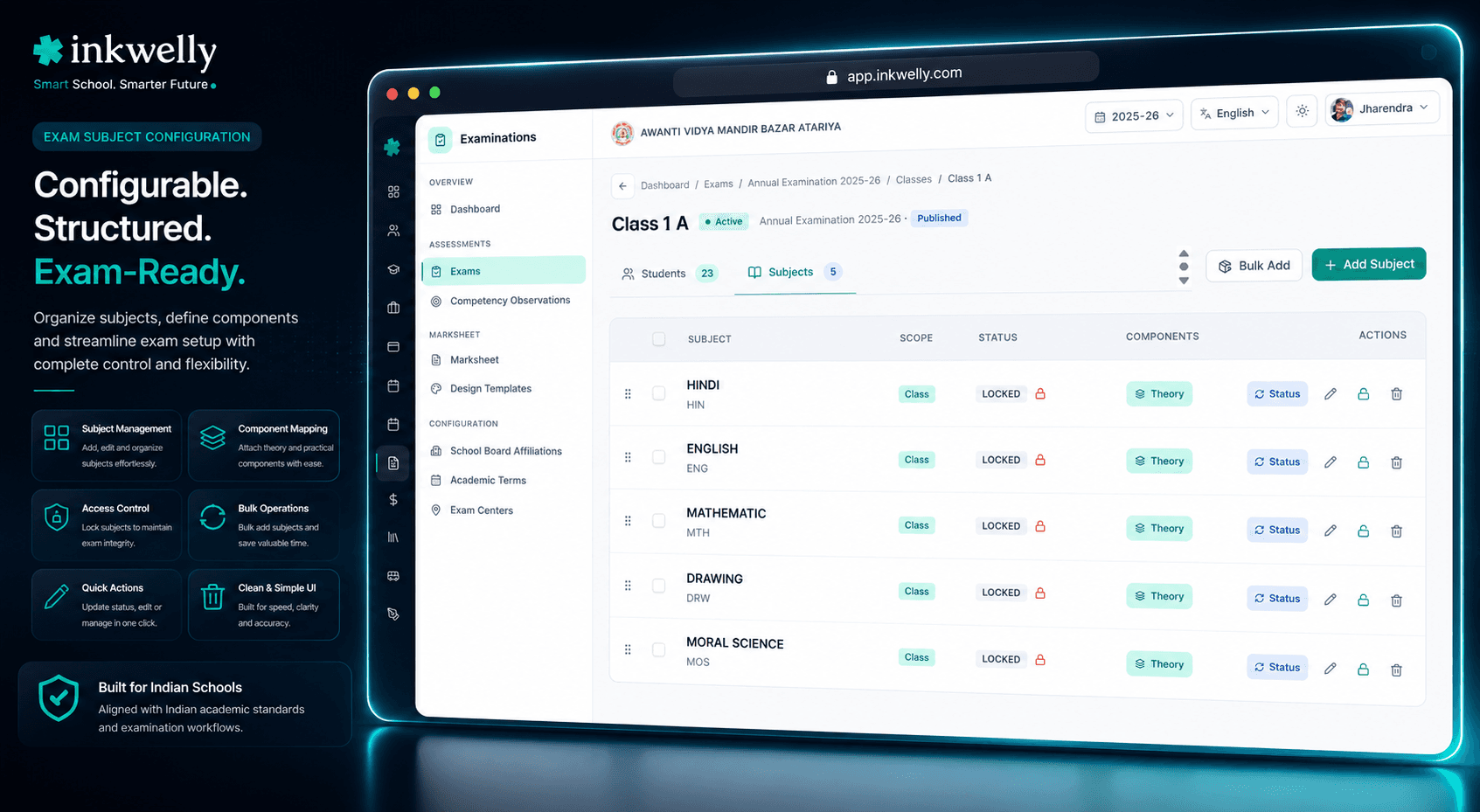Check the MORAL SCIENCE subject checkbox
1480x812 pixels.
pyautogui.click(x=659, y=649)
